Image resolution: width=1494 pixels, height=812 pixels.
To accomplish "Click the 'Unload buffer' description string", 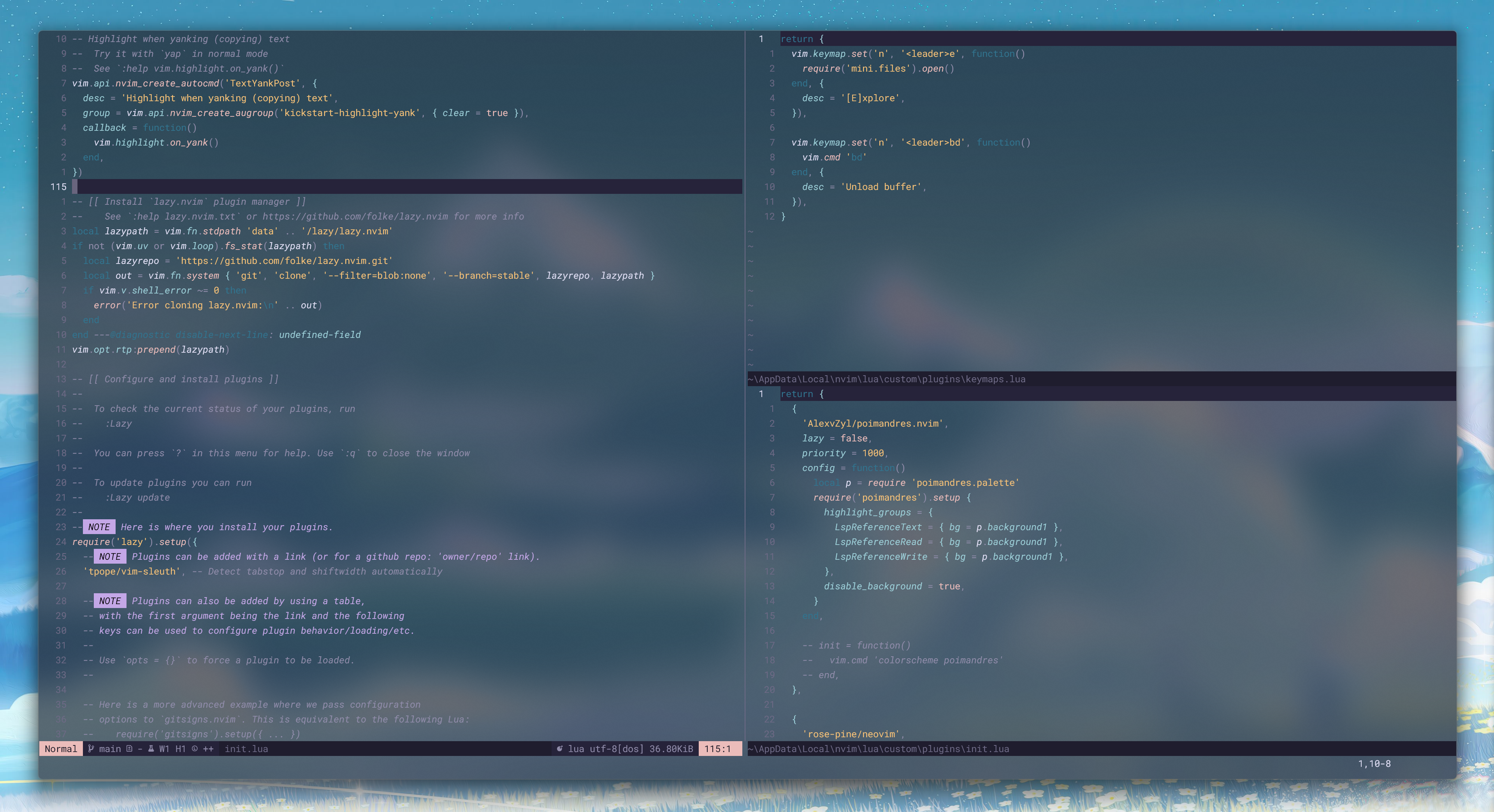I will (x=881, y=187).
